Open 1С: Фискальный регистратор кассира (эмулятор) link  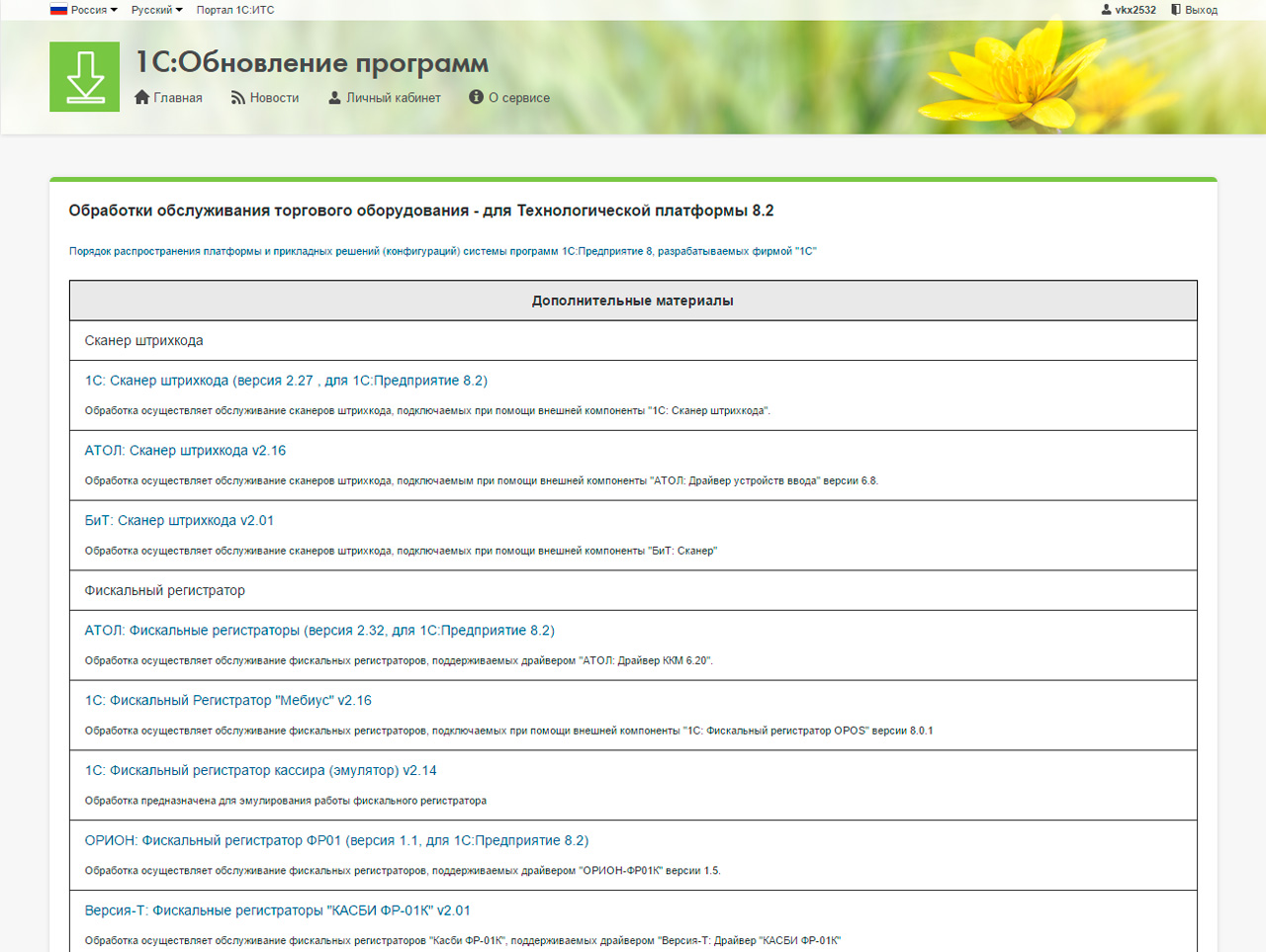pos(260,771)
